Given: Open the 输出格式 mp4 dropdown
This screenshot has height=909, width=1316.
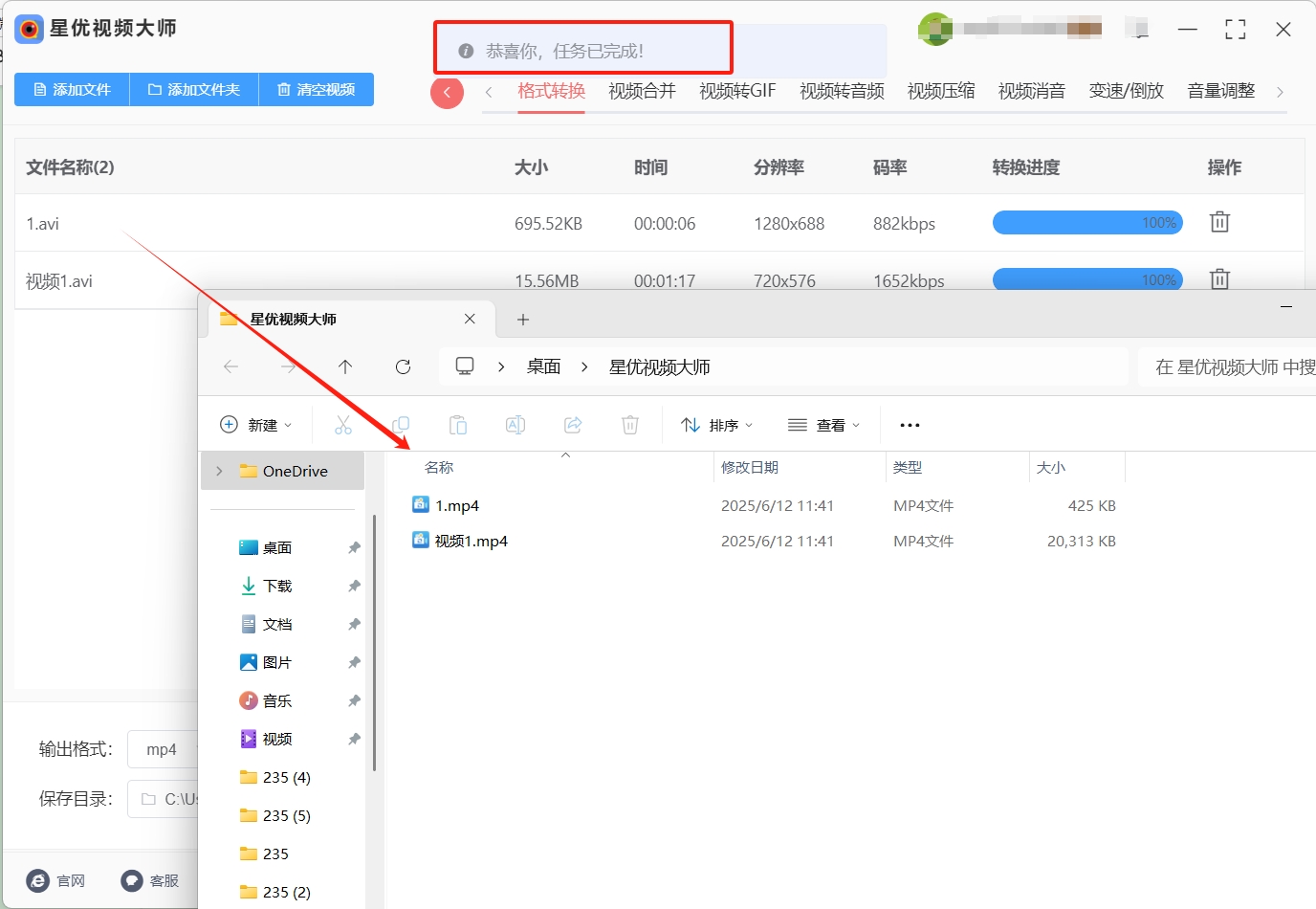Looking at the screenshot, I should 164,749.
